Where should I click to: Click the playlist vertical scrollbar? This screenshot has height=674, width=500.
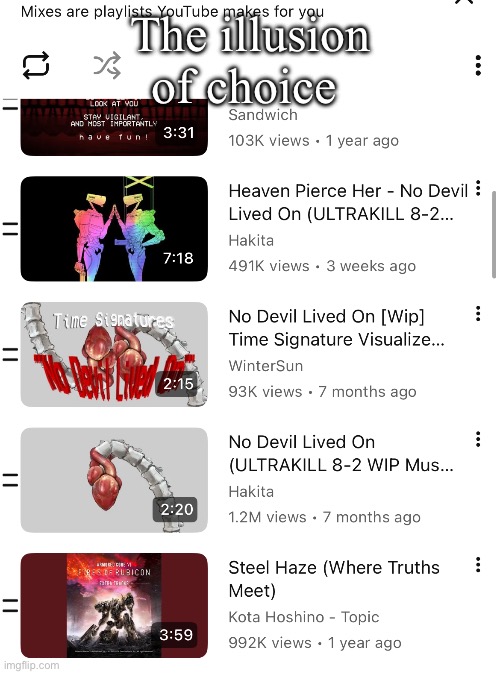(x=494, y=235)
